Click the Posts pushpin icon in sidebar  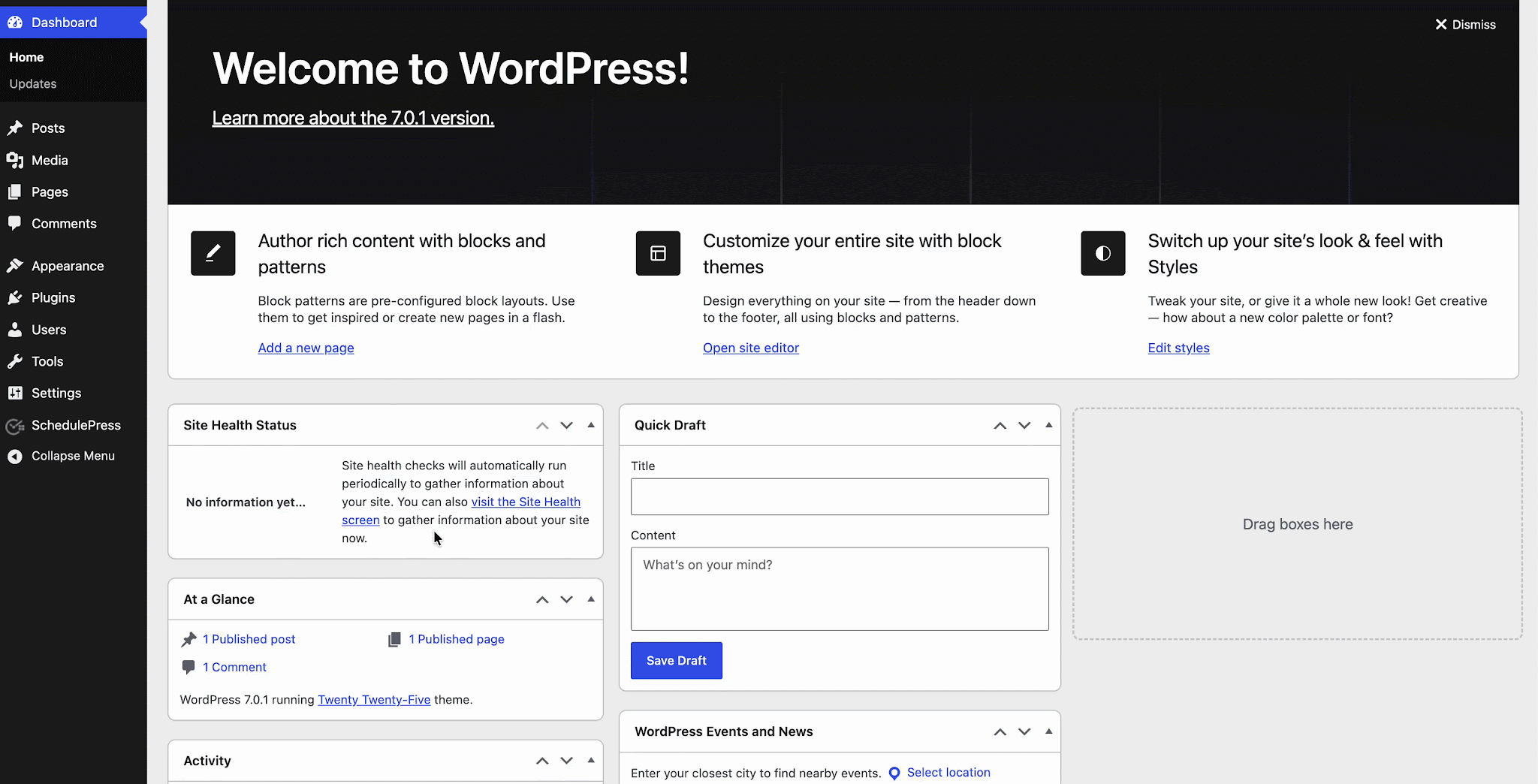pos(15,128)
